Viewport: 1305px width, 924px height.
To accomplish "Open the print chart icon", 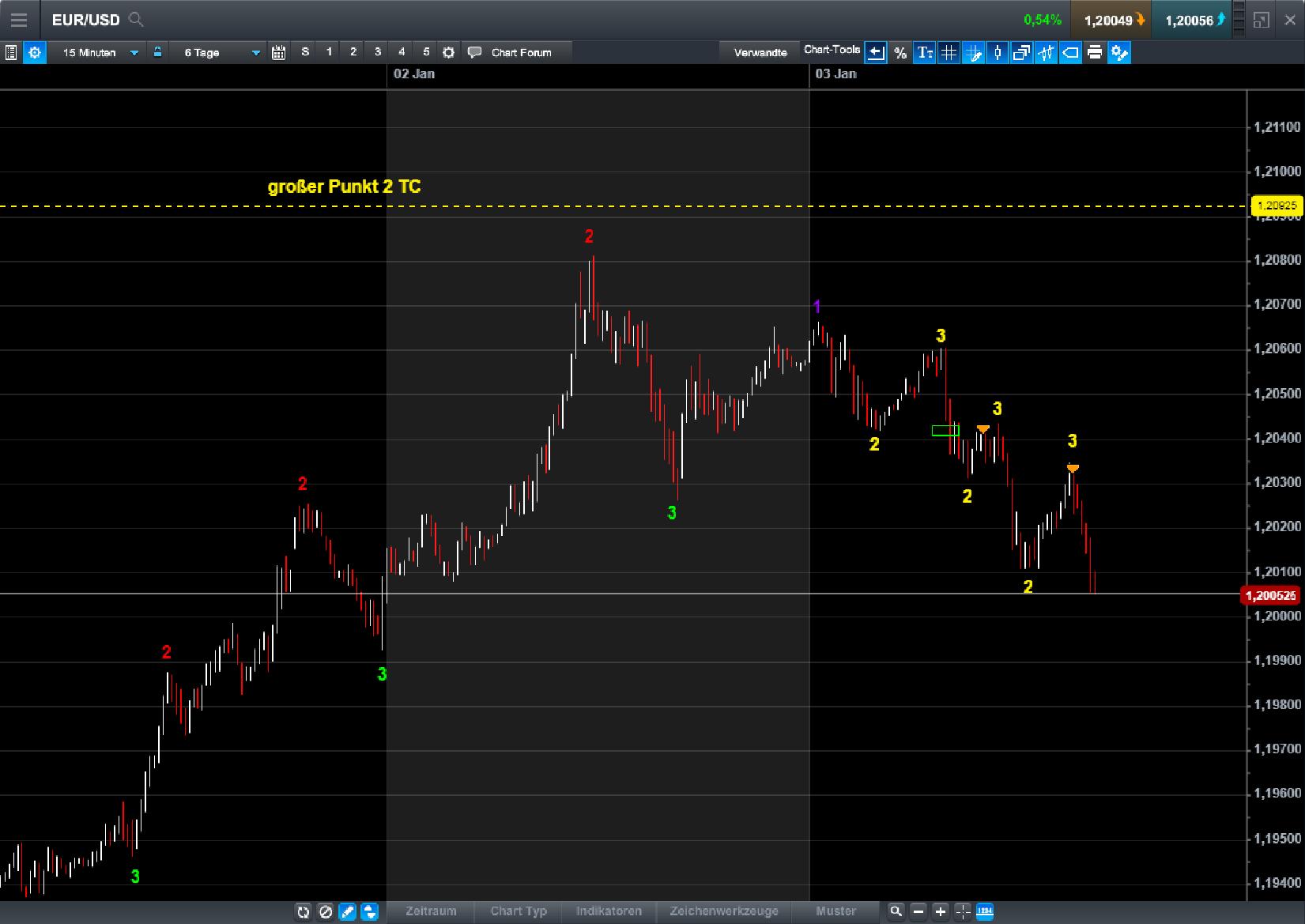I will [1095, 52].
